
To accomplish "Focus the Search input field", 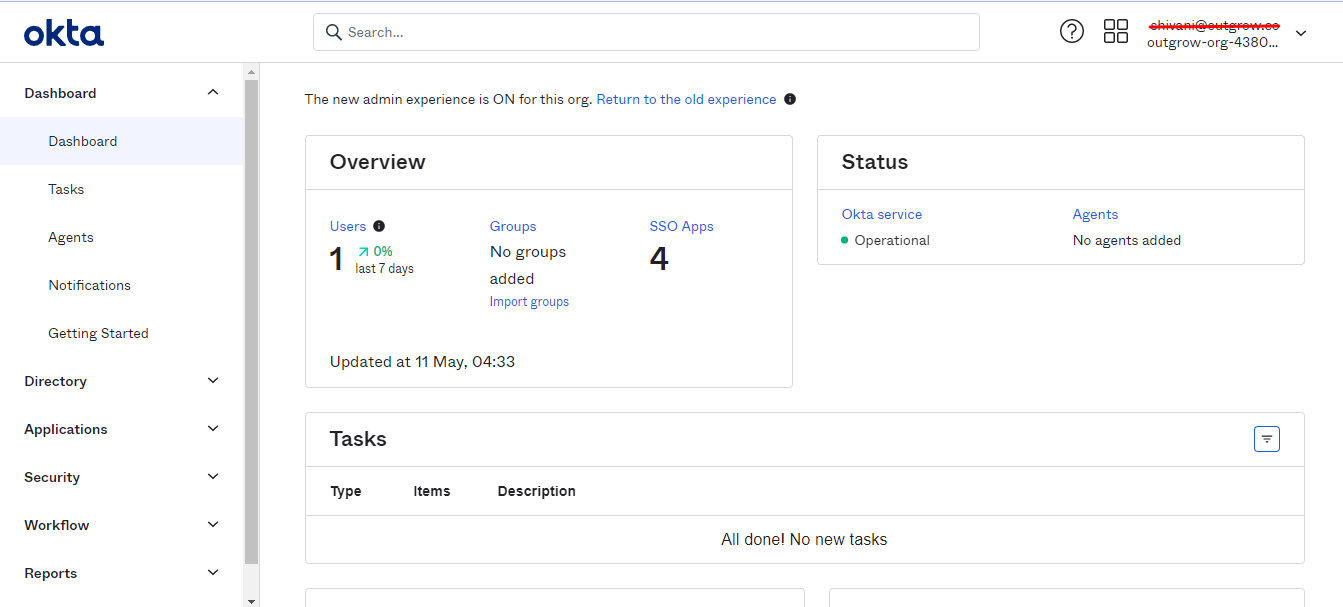I will pos(646,32).
